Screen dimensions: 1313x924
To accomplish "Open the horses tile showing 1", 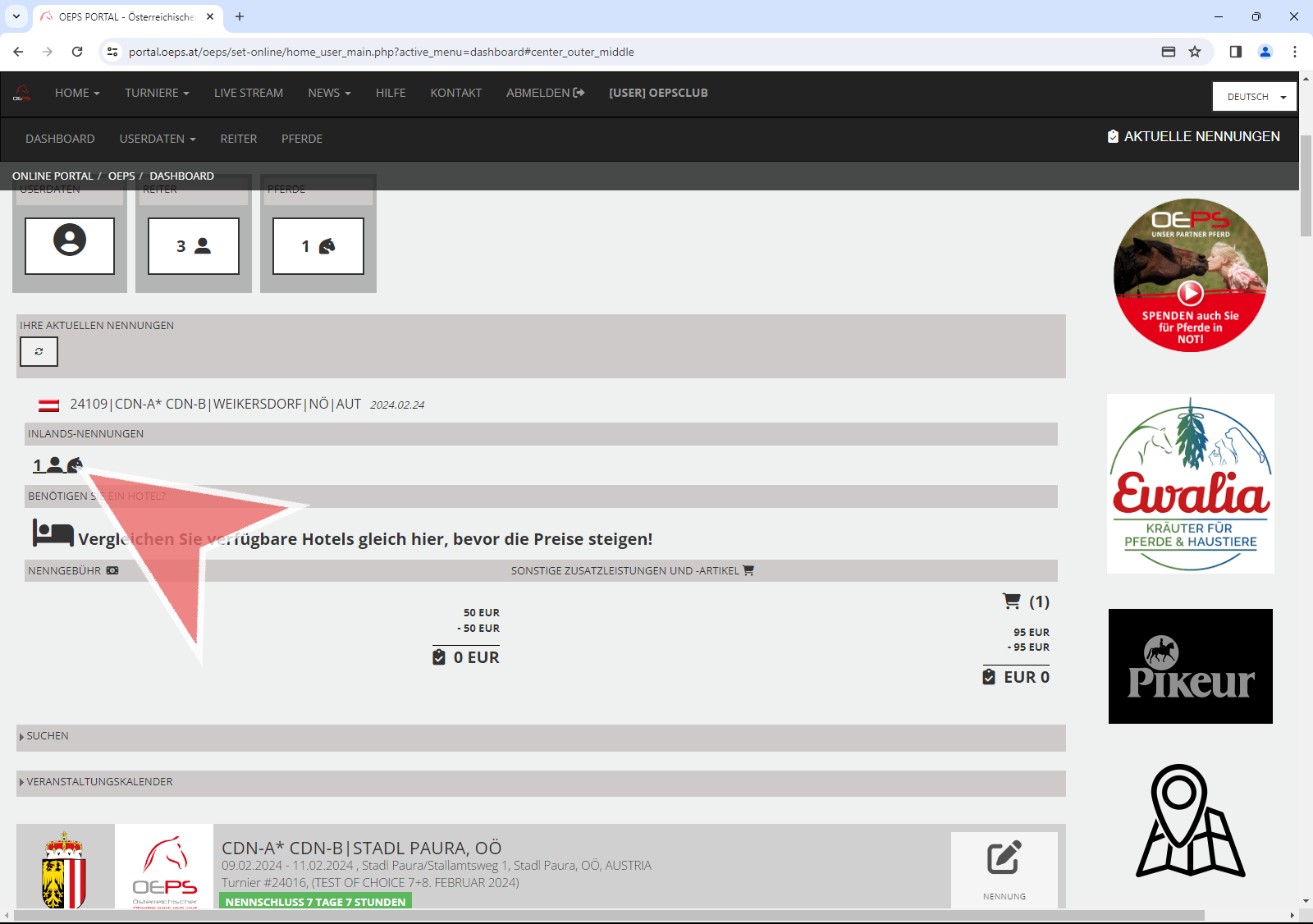I will coord(318,245).
